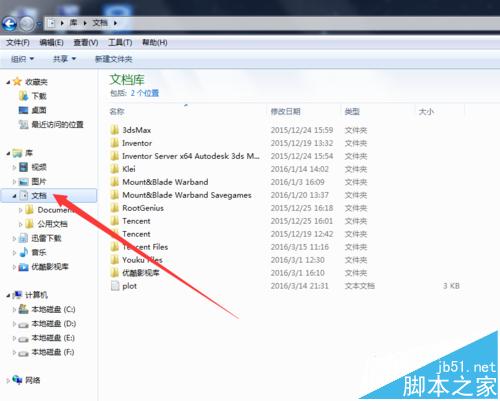The image size is (500, 401).
Task: Click the Forward navigation arrow button
Action: 27,24
